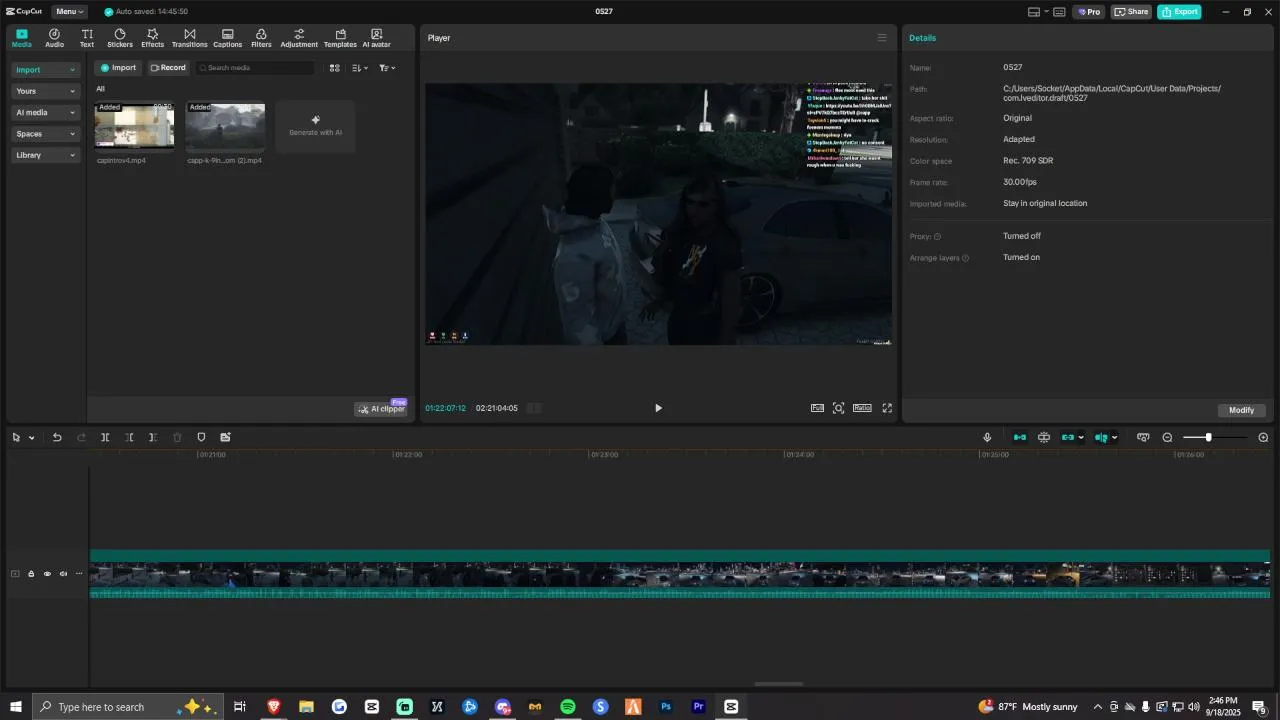Expand the Library sidebar section
The image size is (1280, 720).
(45, 155)
